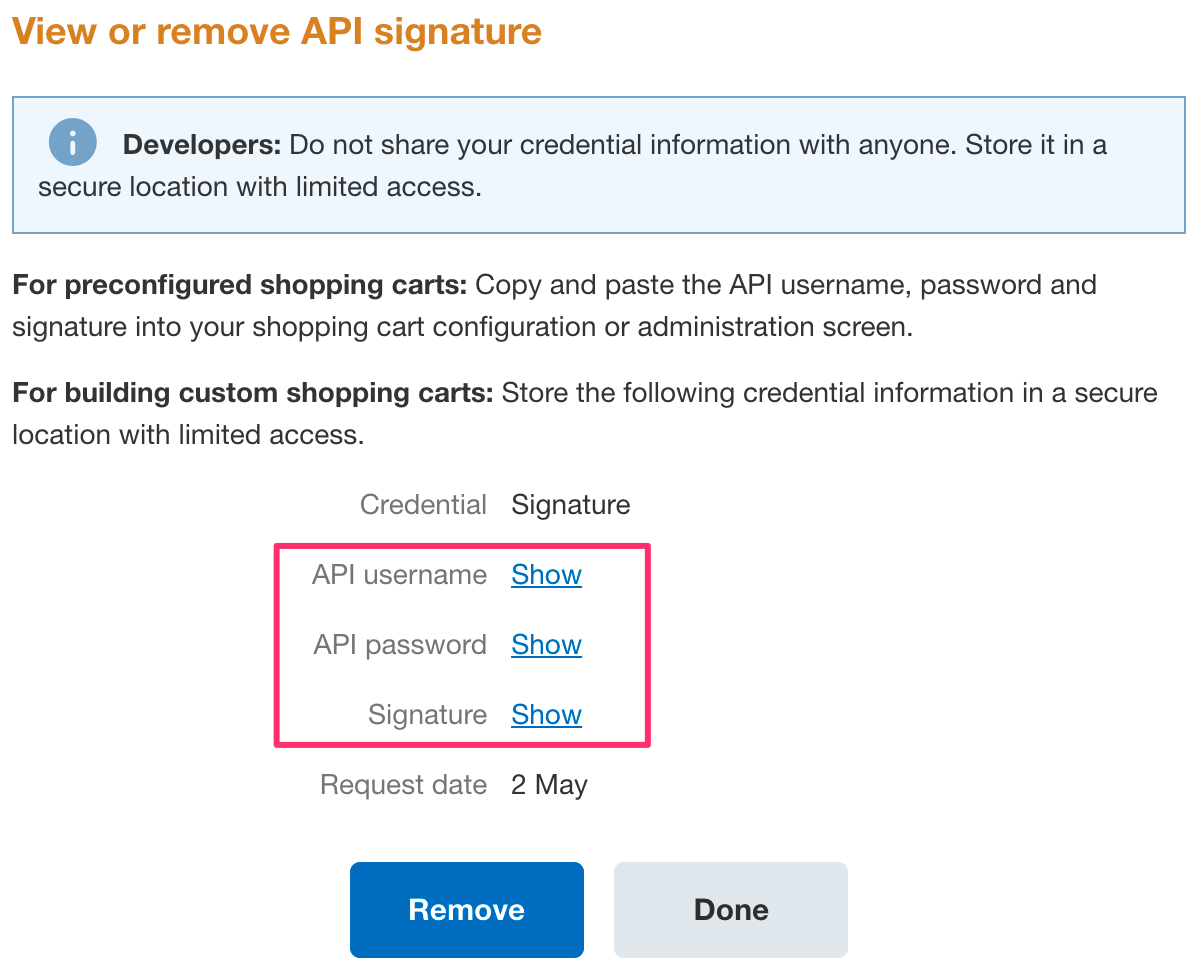This screenshot has height=976, width=1194.
Task: Click the Remove button to delete the signature
Action: 466,909
